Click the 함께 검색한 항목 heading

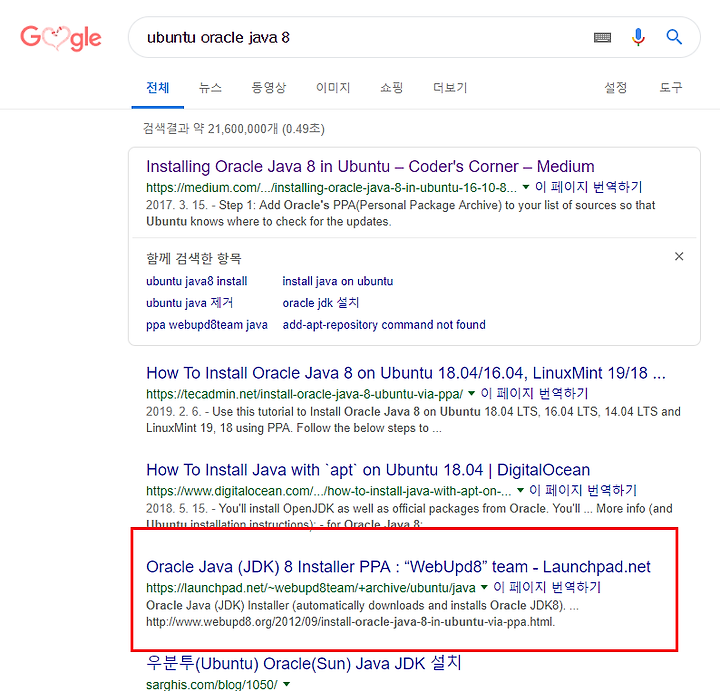[194, 258]
